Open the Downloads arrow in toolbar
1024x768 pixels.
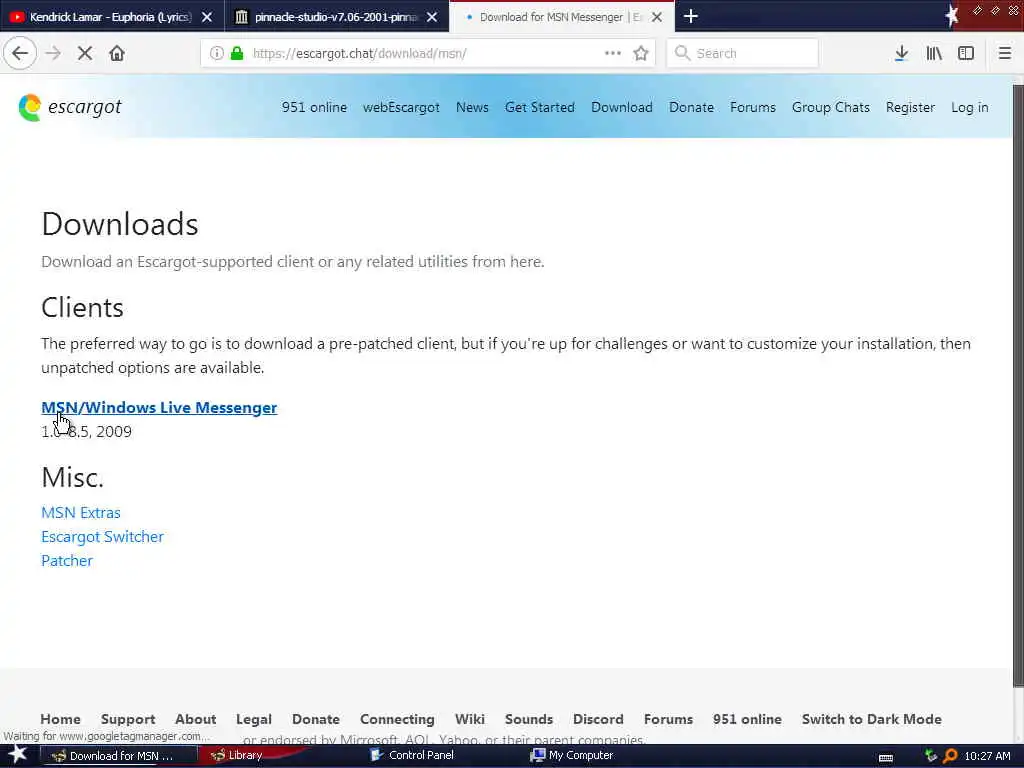[901, 53]
